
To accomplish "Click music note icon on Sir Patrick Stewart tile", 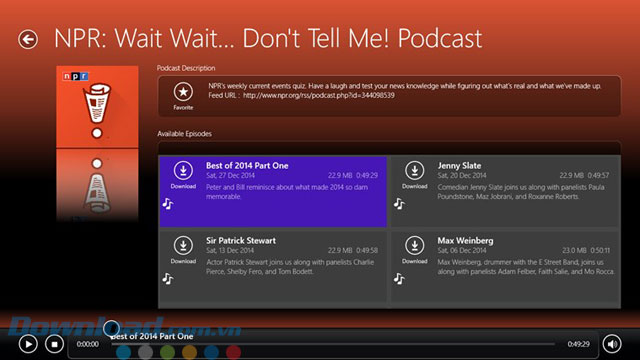I will tap(168, 279).
